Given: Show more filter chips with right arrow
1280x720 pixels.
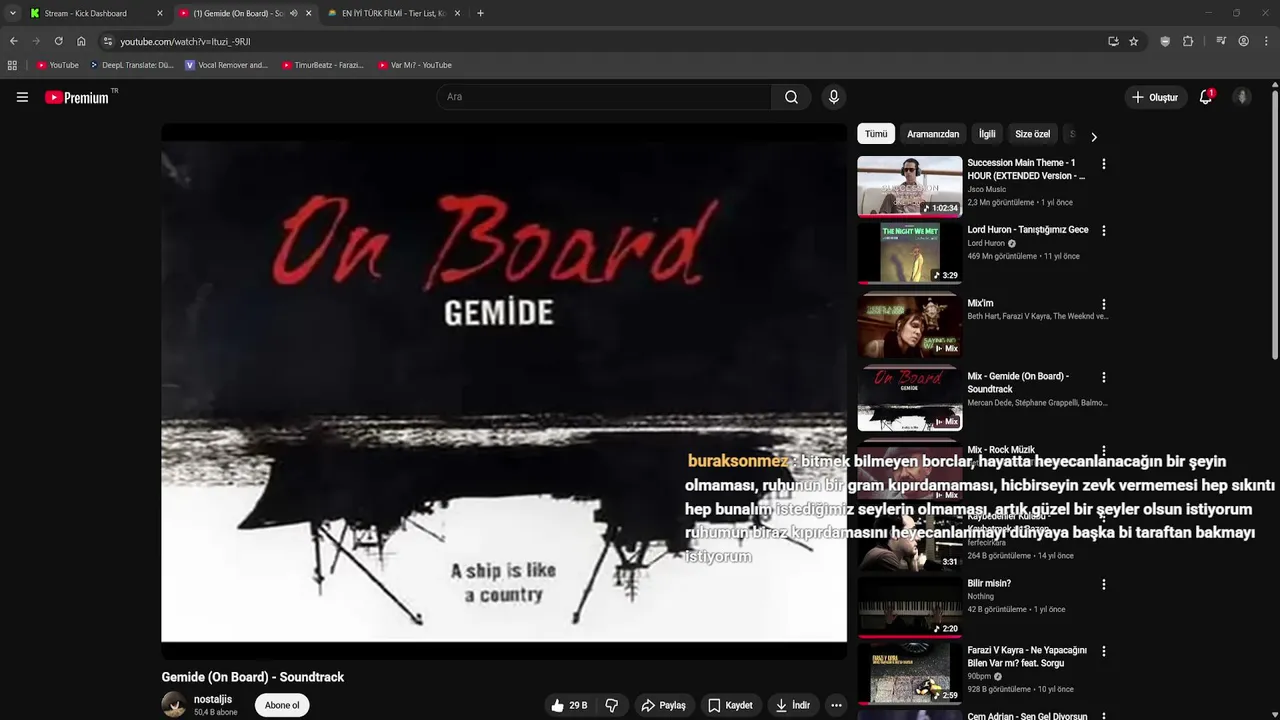Looking at the screenshot, I should [x=1093, y=137].
